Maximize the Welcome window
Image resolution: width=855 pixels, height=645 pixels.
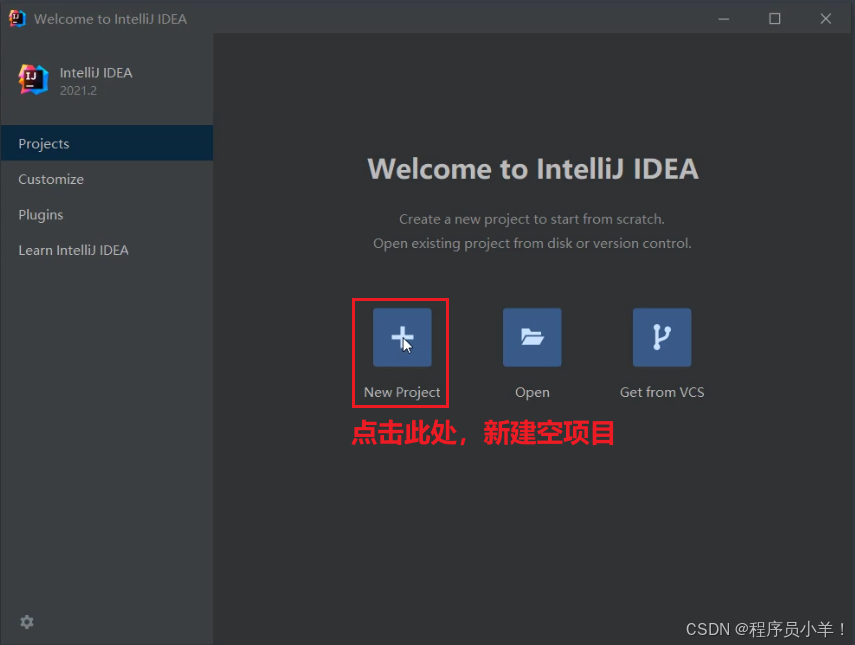[774, 19]
